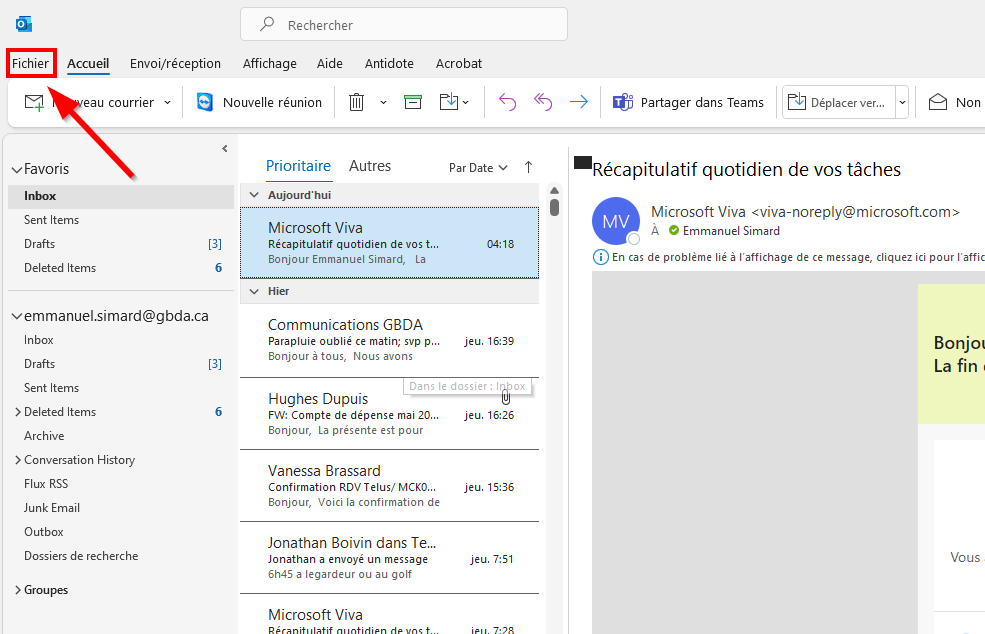
Task: Collapse the folder pane with chevron
Action: click(225, 149)
